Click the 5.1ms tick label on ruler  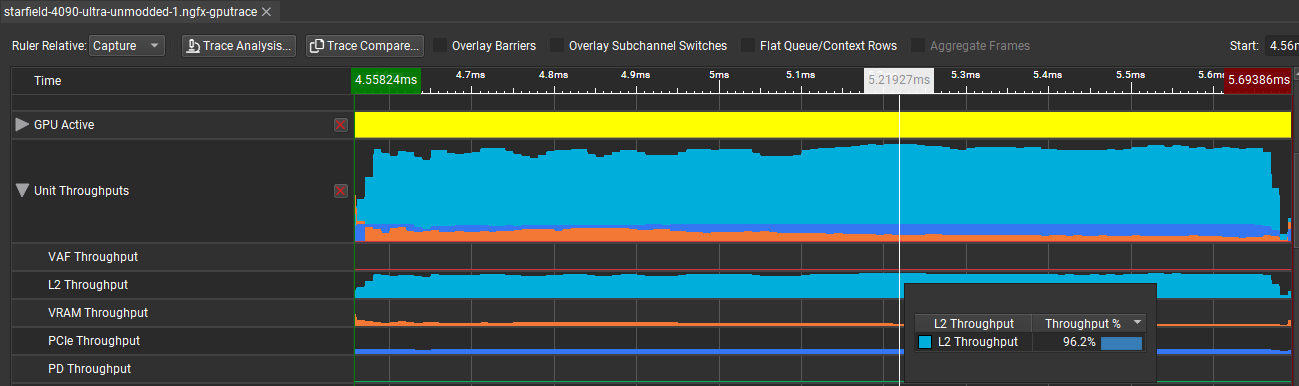[x=800, y=74]
